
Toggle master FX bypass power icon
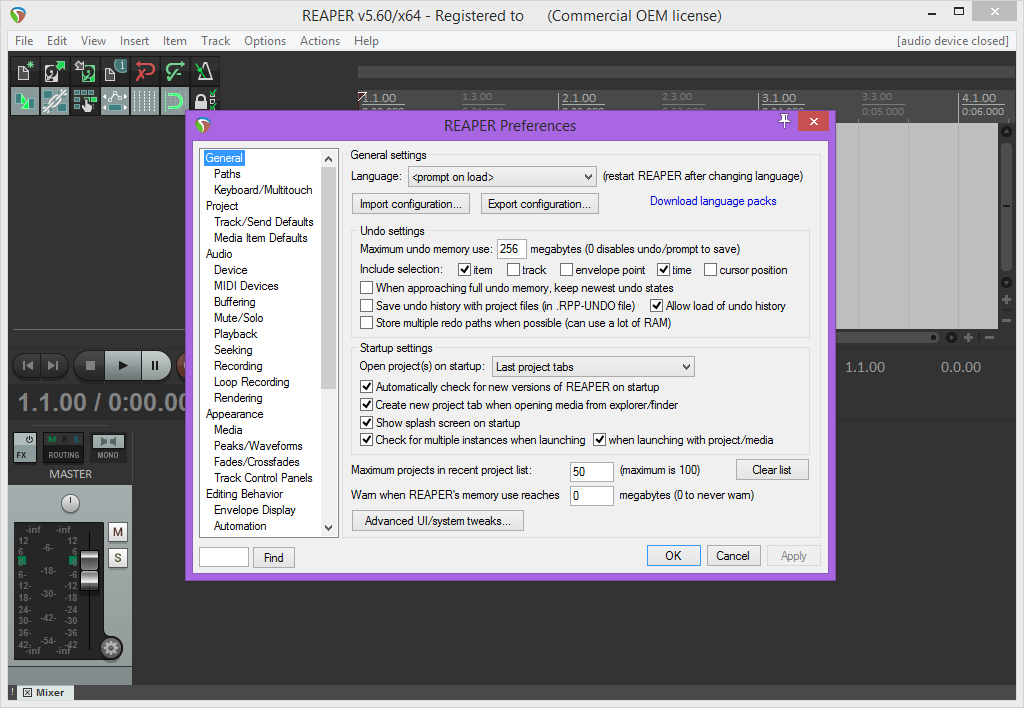[x=29, y=440]
